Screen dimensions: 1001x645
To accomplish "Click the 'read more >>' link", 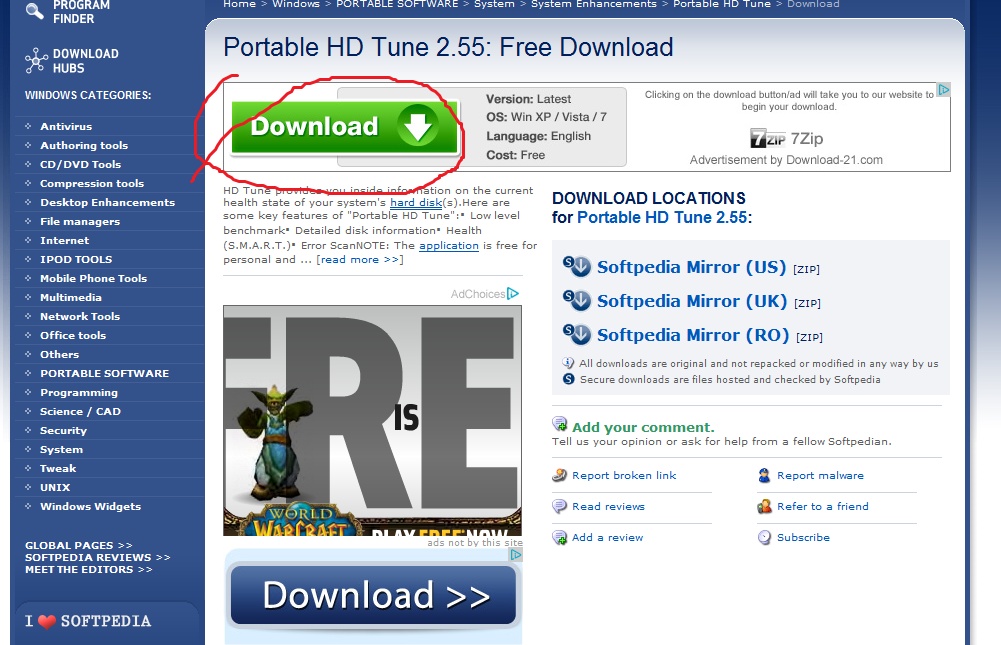I will 360,259.
